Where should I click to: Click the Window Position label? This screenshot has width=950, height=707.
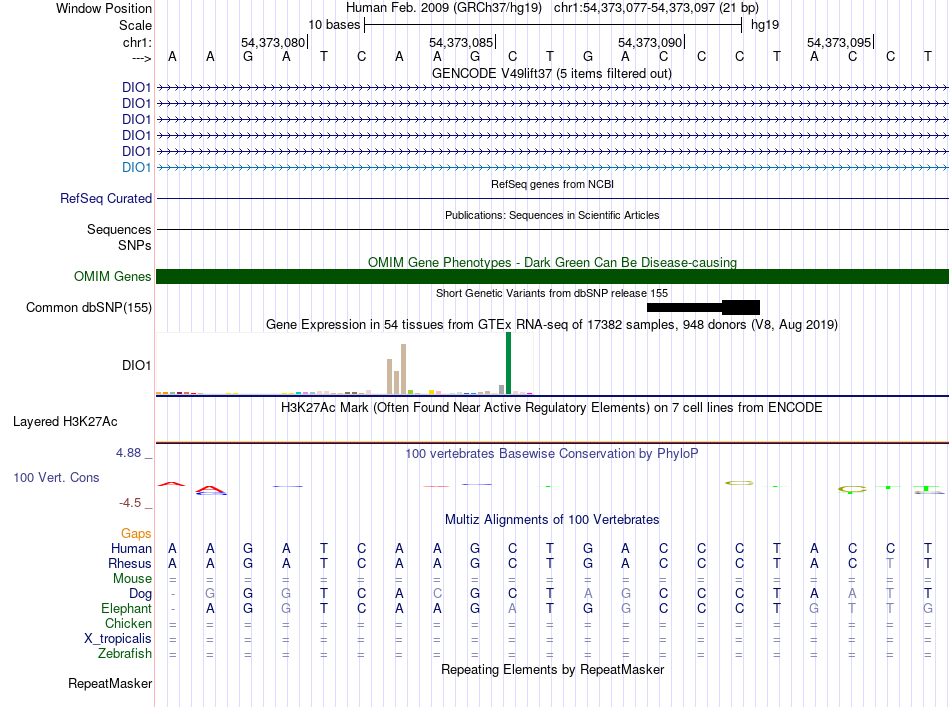104,8
